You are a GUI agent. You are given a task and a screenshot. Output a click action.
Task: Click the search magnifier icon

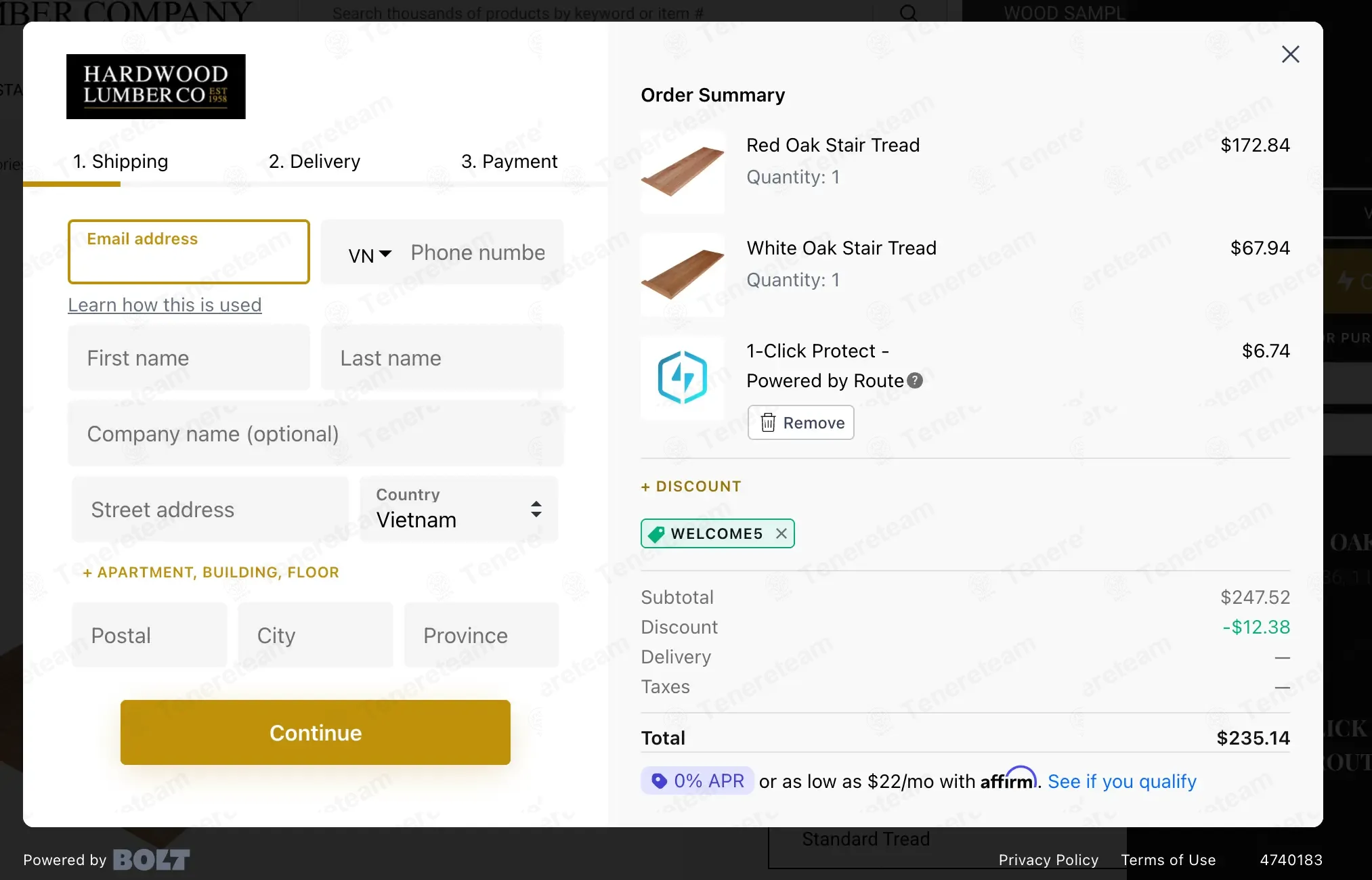pos(909,12)
